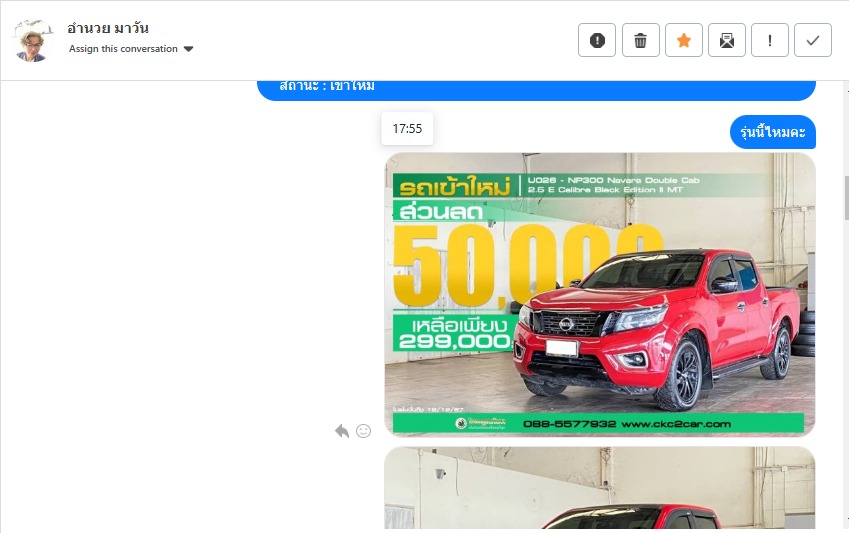
Task: Click the caret next to Assign this conversation
Action: 189,49
